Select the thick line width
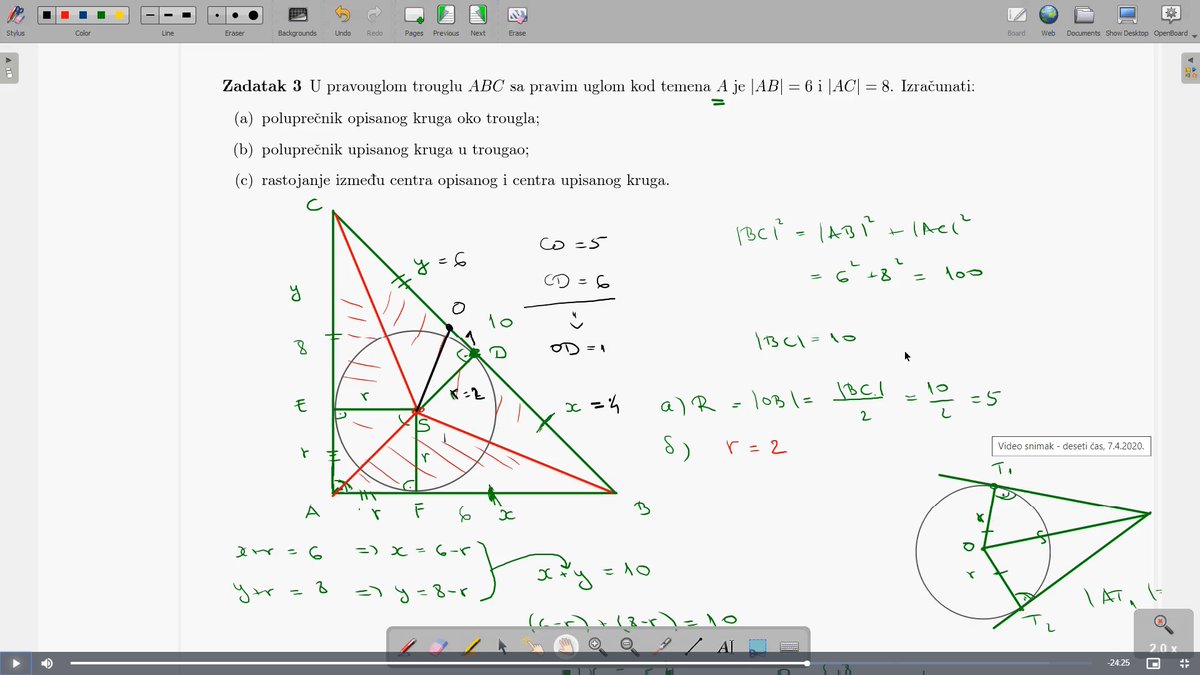The height and width of the screenshot is (675, 1200). tap(185, 16)
